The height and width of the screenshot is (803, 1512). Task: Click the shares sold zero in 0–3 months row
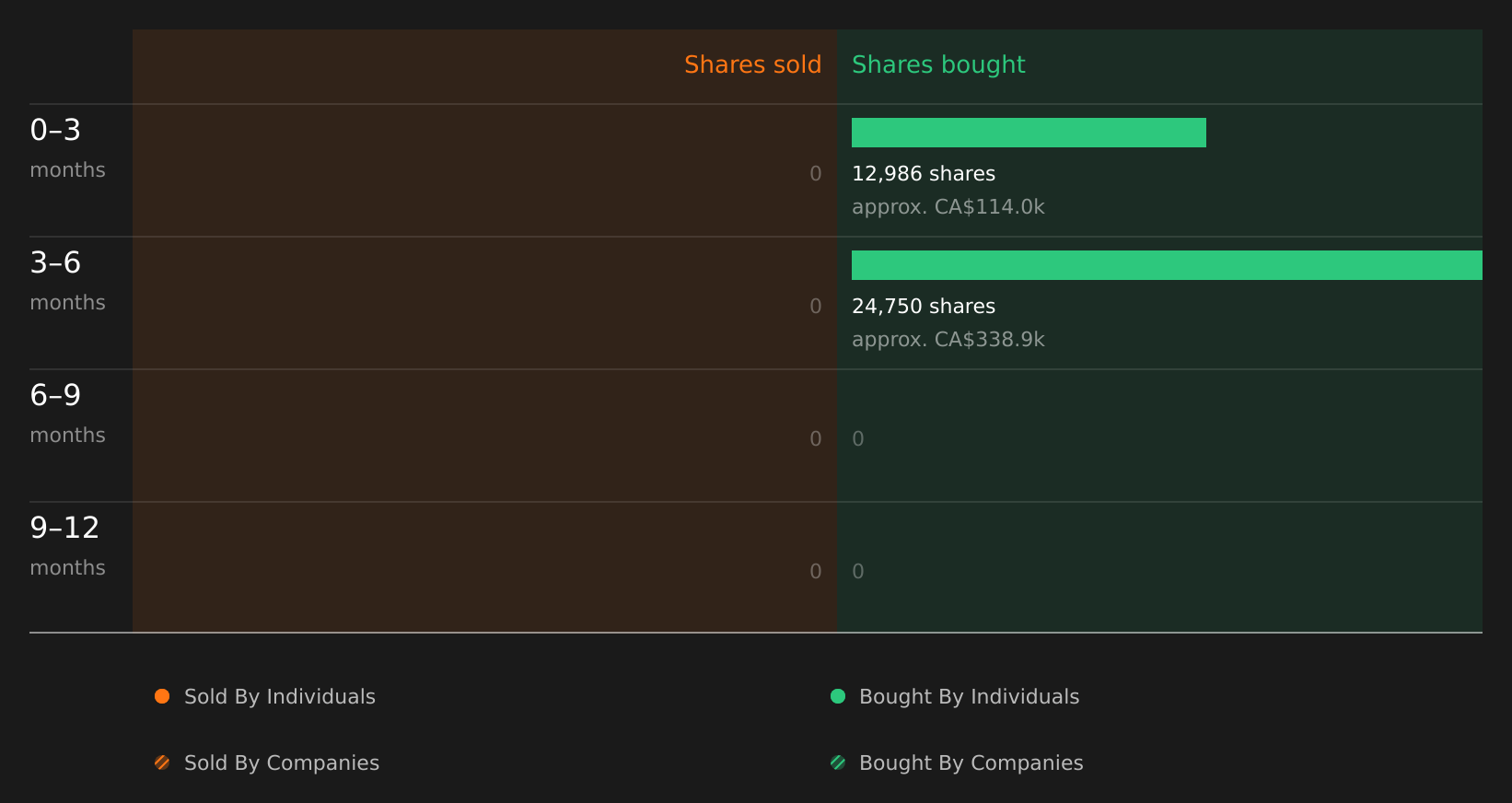tap(816, 174)
